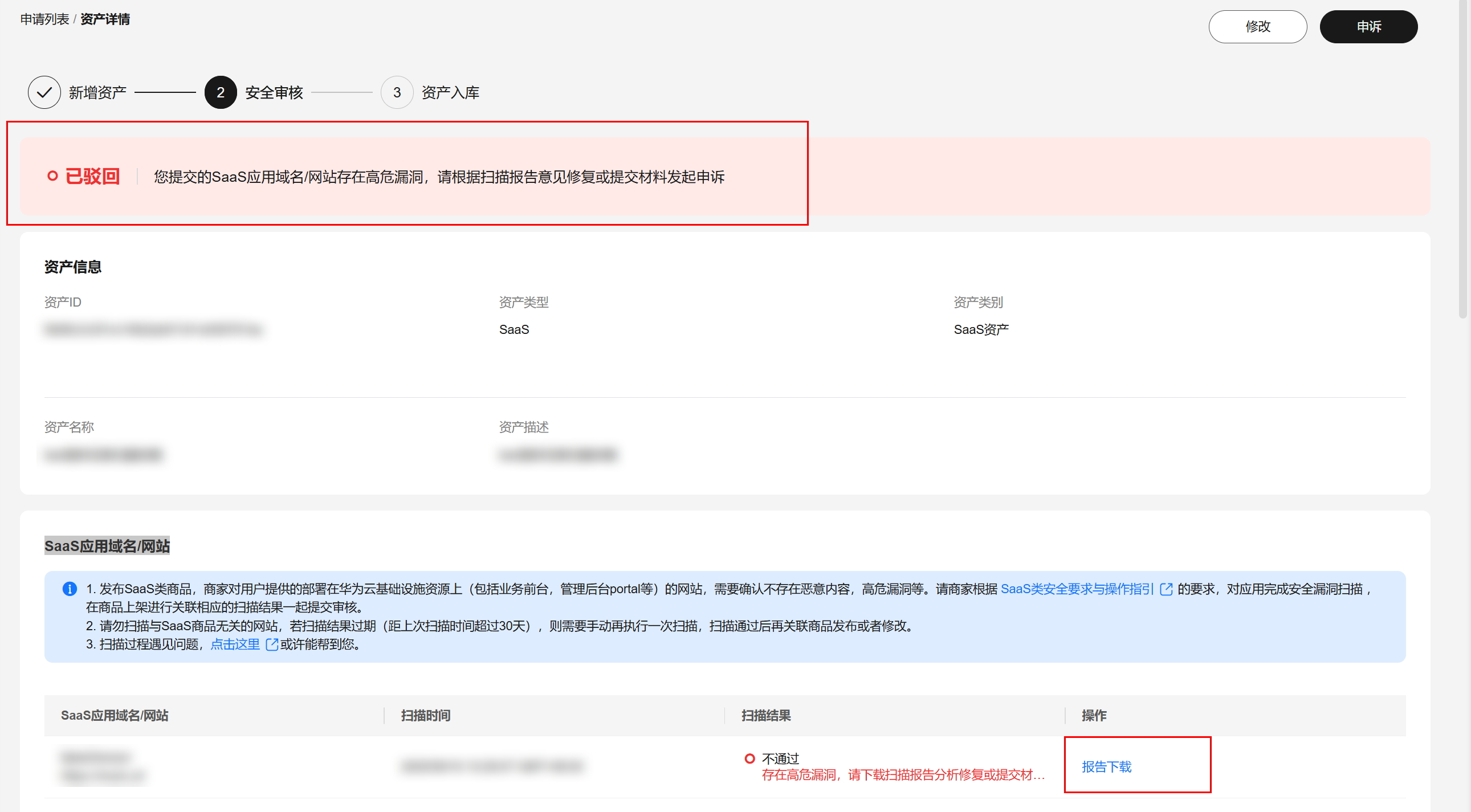Click the 申诉 button

pyautogui.click(x=1369, y=26)
